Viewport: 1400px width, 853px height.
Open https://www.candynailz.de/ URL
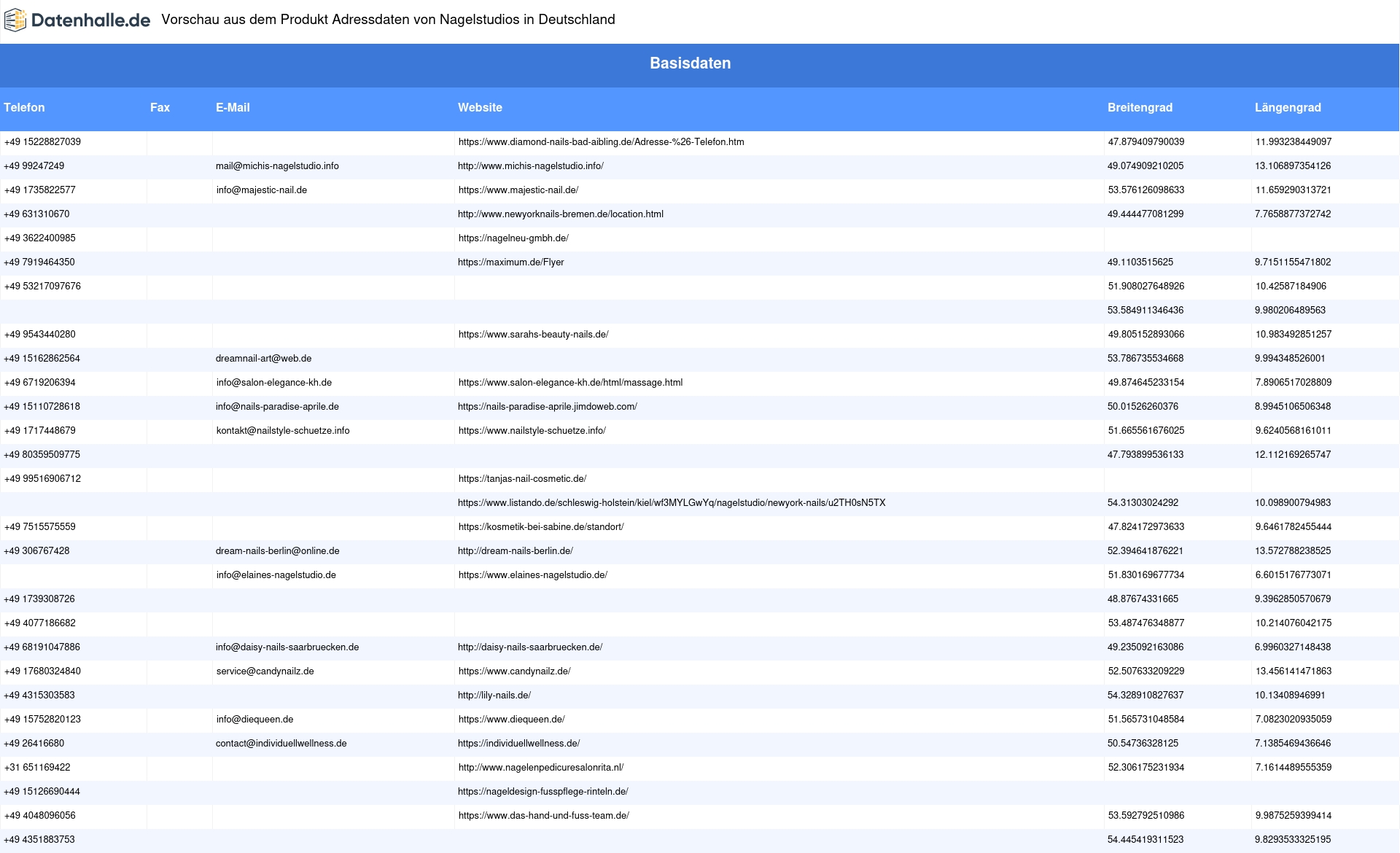515,671
